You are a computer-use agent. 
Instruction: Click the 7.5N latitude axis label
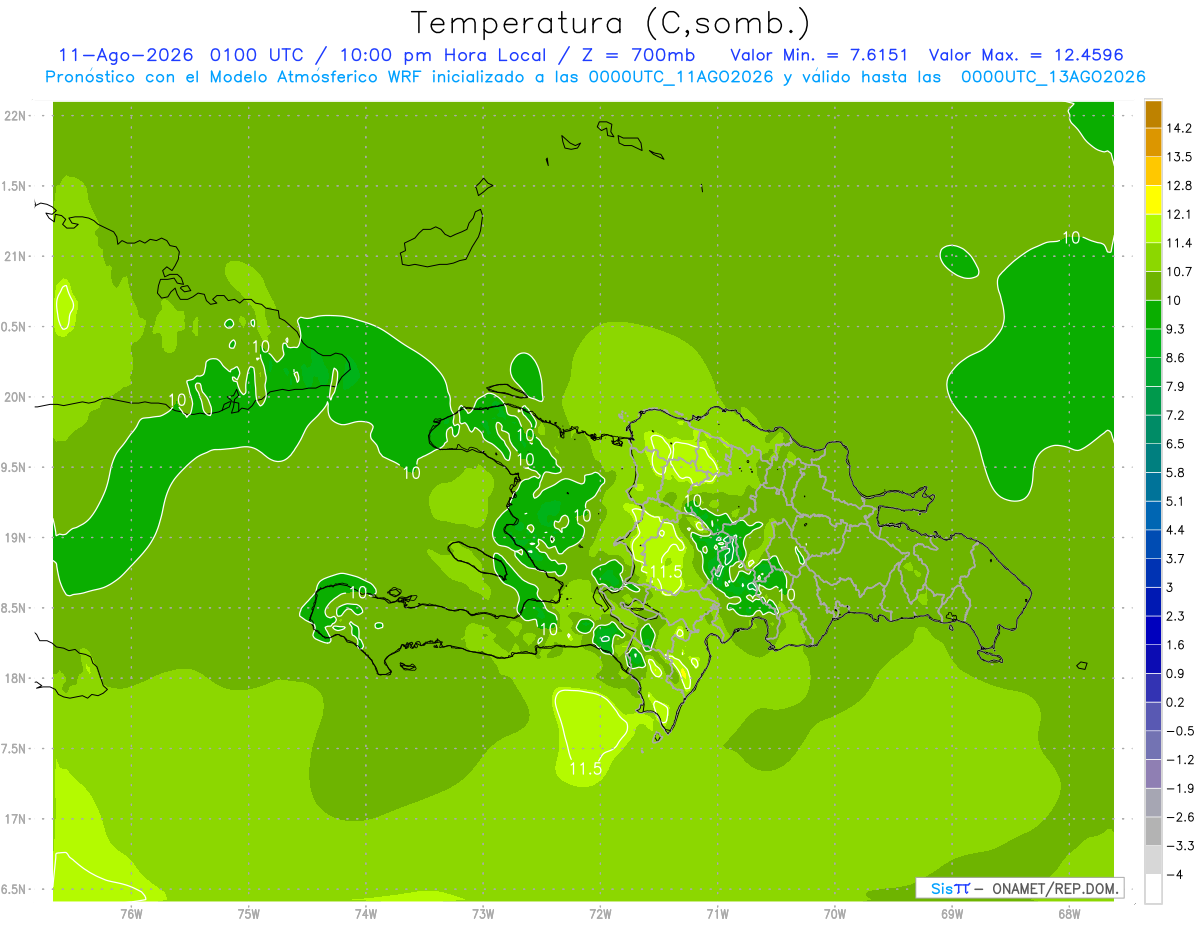click(x=15, y=749)
